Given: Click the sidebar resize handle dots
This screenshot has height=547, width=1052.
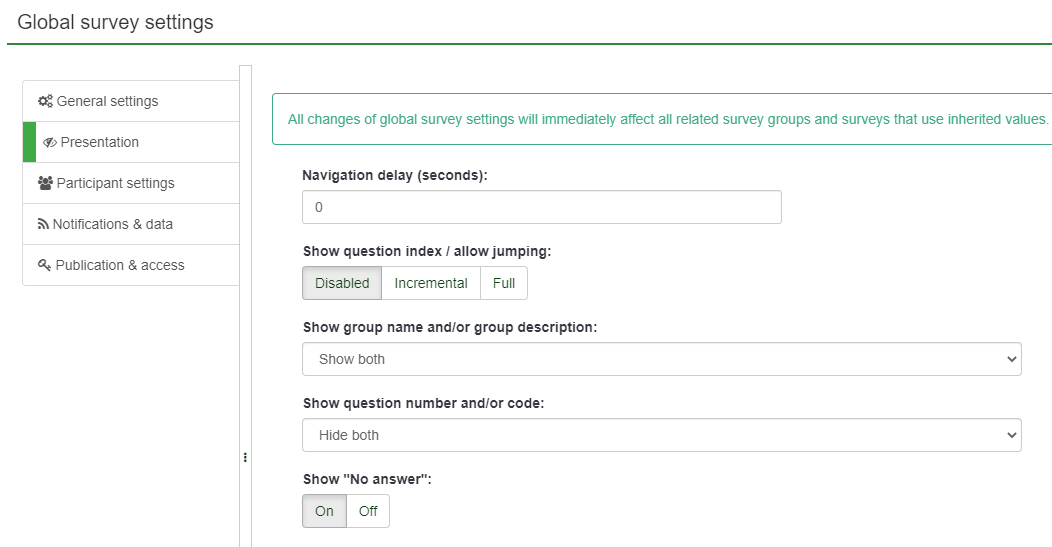Looking at the screenshot, I should [x=245, y=457].
